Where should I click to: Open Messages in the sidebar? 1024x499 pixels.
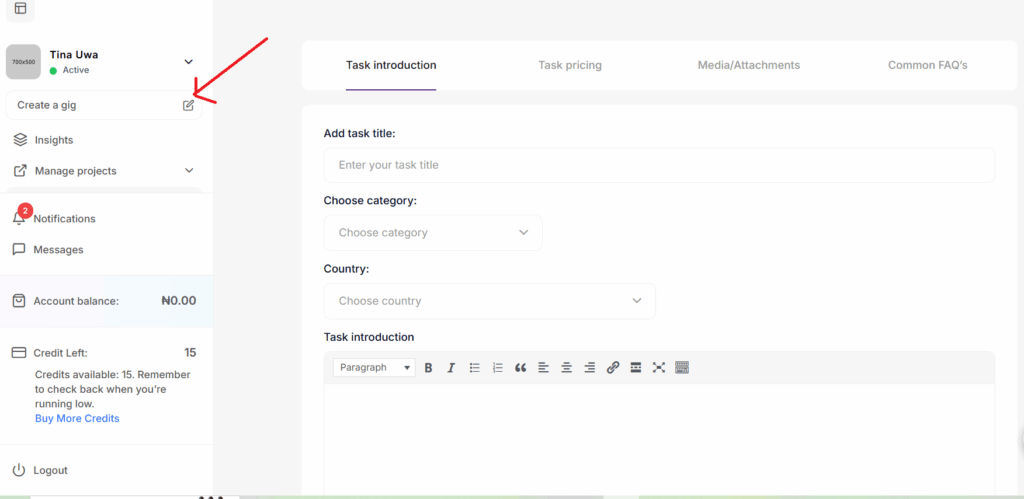click(x=58, y=250)
